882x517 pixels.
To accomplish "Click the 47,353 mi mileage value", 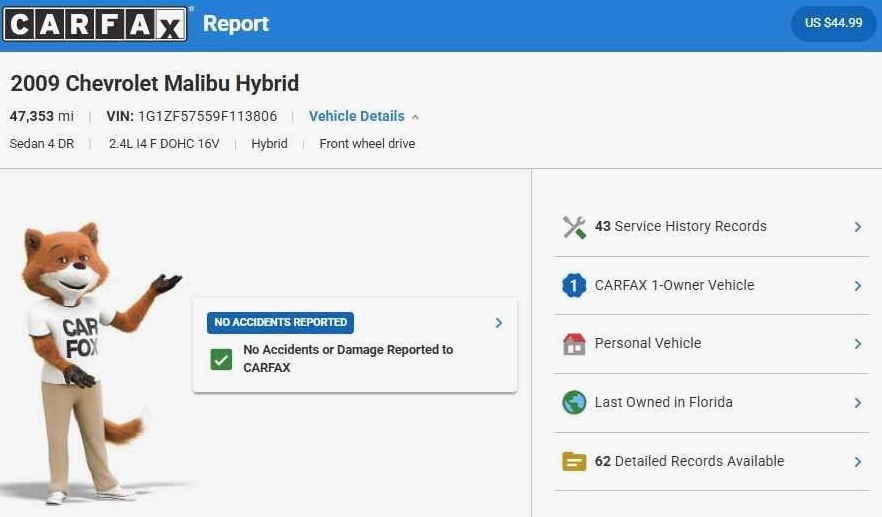I will coord(42,116).
